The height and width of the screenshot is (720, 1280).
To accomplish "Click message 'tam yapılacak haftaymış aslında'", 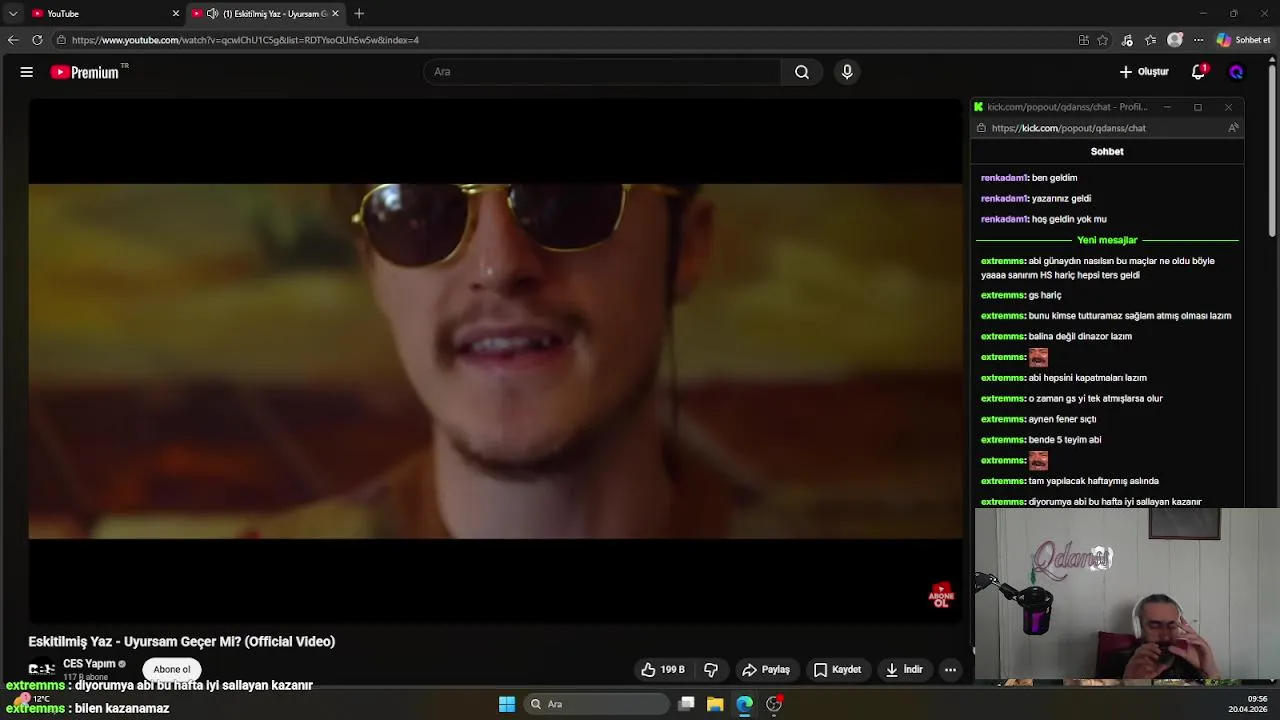I will [x=1093, y=481].
